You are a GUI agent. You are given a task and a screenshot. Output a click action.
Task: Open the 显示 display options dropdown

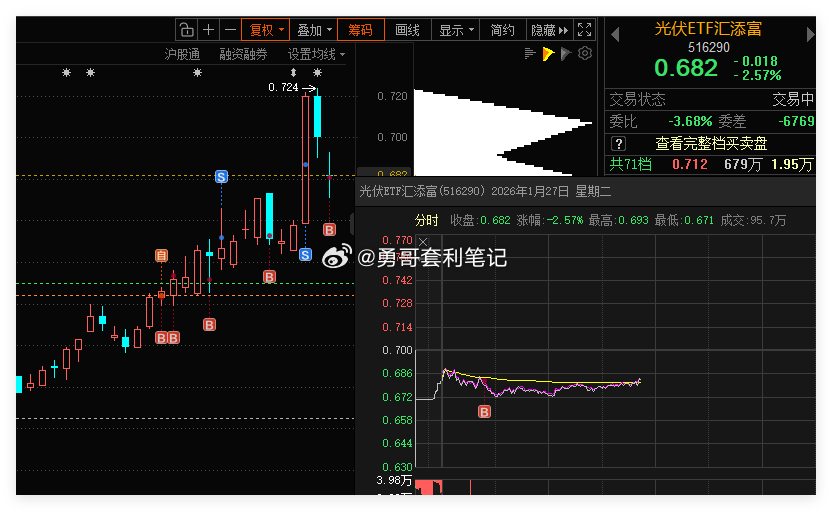tap(456, 30)
